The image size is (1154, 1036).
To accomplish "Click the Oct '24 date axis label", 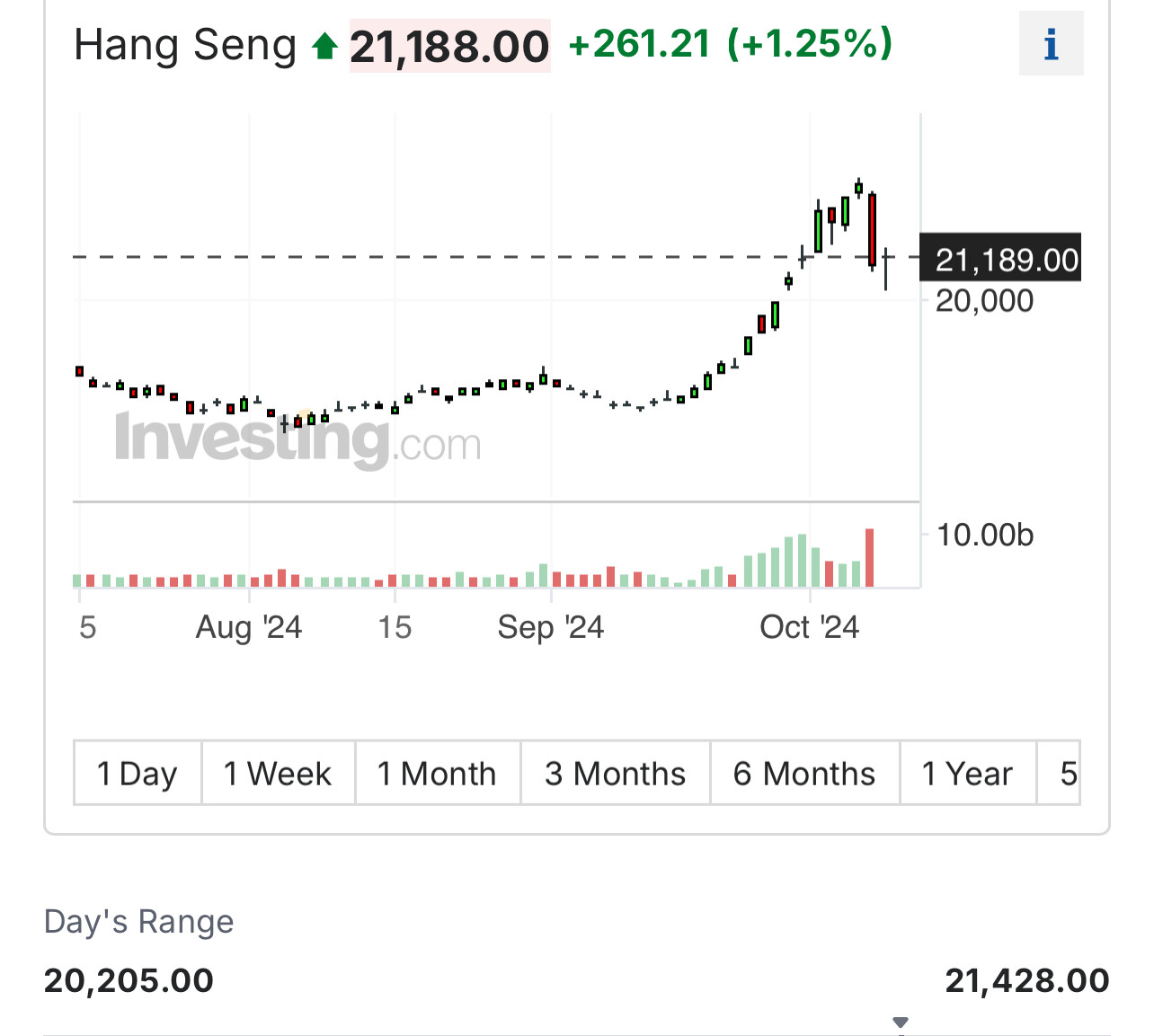I will 809,627.
